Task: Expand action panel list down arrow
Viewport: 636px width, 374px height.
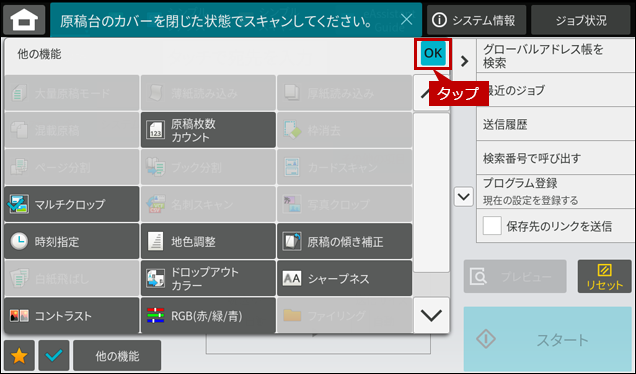Action: click(x=463, y=197)
